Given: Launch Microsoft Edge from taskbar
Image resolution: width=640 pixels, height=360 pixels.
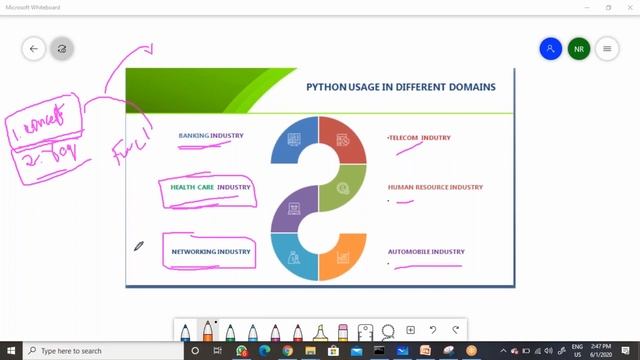Looking at the screenshot, I should (264, 351).
